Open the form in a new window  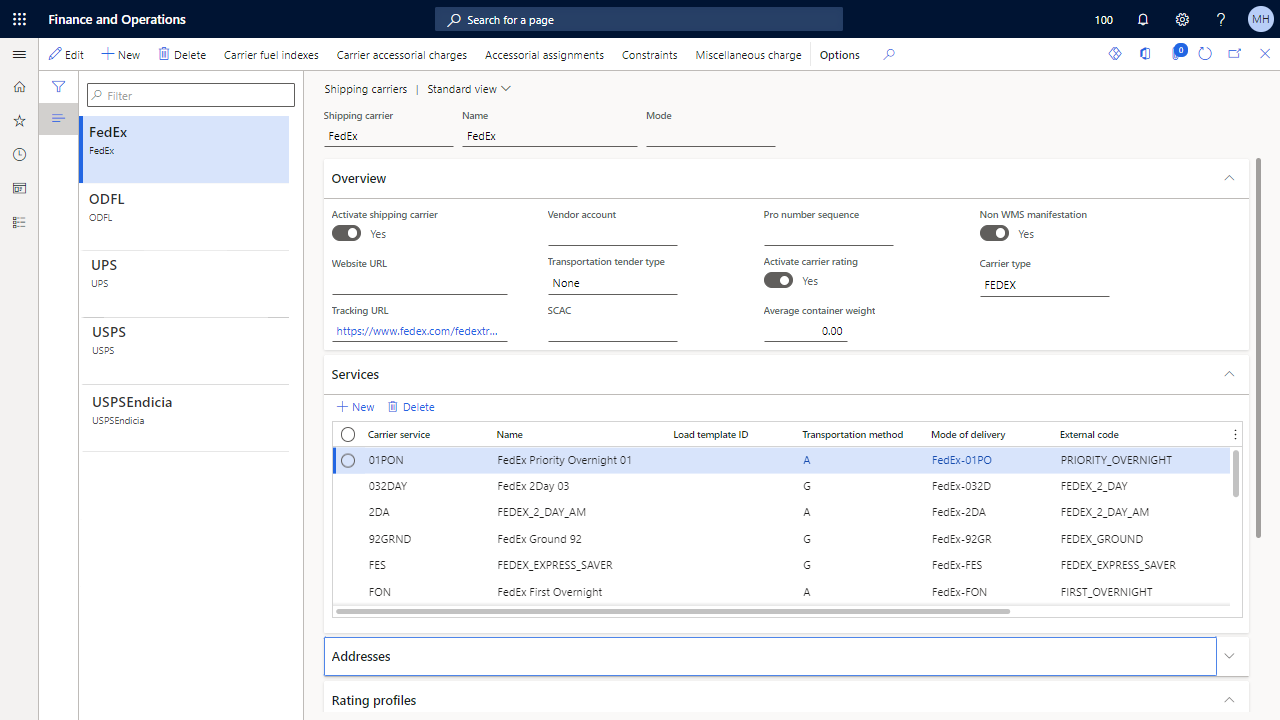tap(1235, 54)
